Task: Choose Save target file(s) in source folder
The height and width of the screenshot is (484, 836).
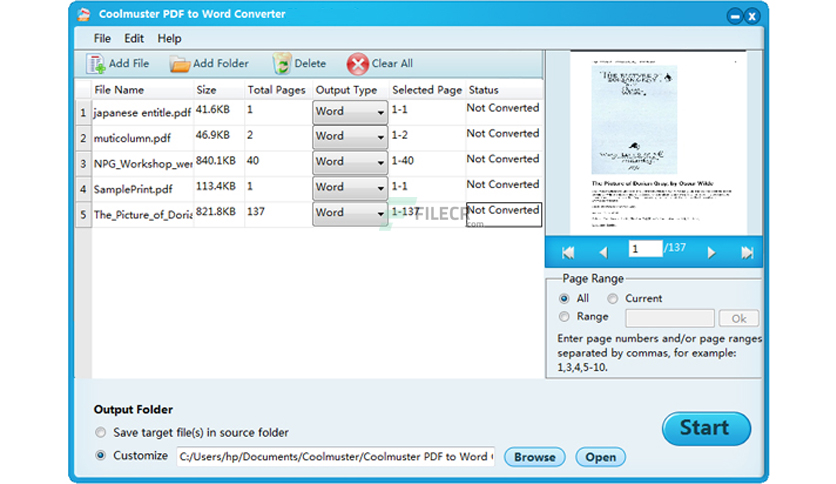Action: [100, 432]
